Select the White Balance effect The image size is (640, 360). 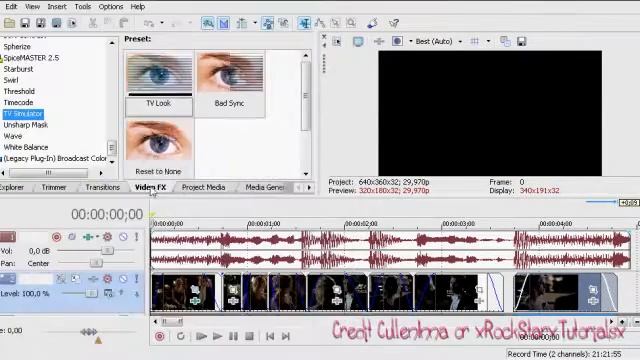tap(26, 147)
